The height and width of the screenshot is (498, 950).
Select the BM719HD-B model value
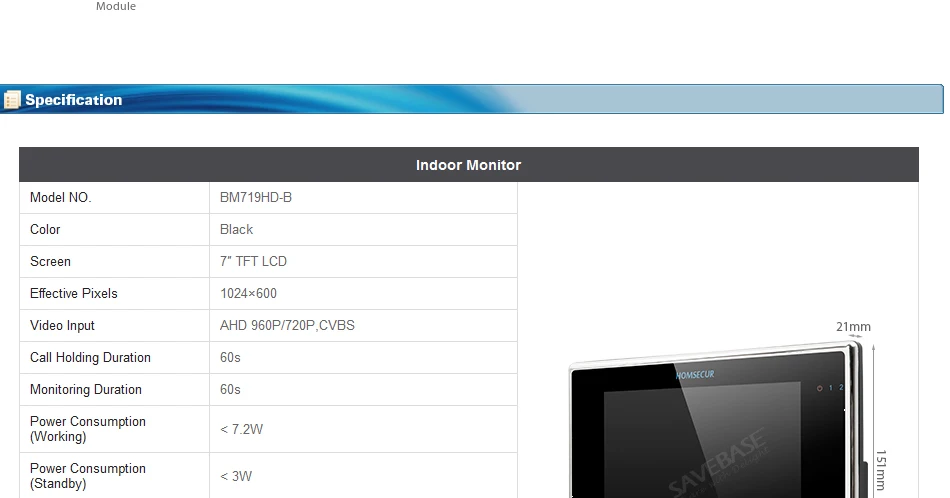coord(256,198)
